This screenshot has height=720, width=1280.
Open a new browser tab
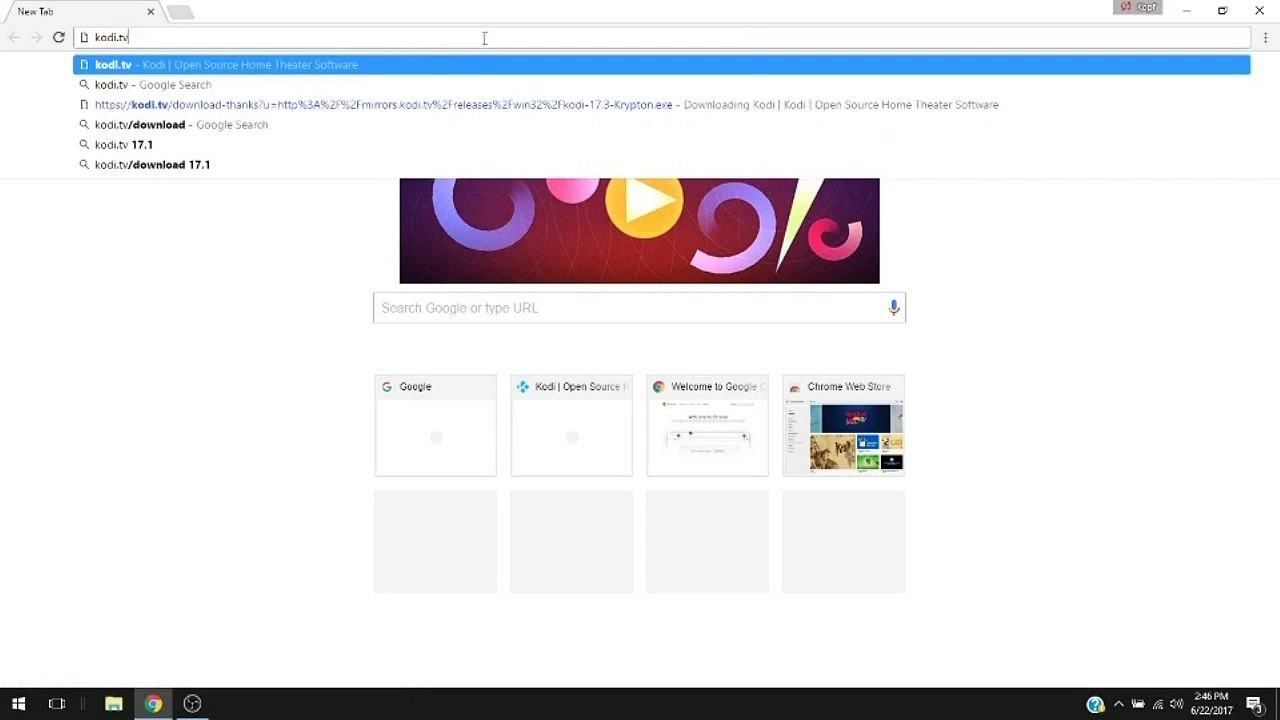(180, 12)
